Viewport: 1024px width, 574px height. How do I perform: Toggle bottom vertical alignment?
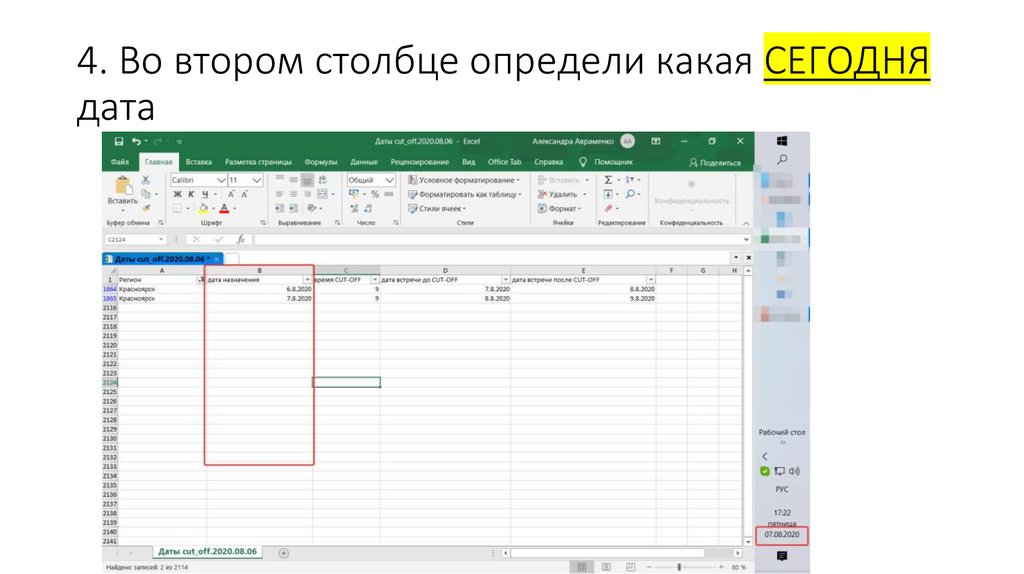click(x=307, y=180)
